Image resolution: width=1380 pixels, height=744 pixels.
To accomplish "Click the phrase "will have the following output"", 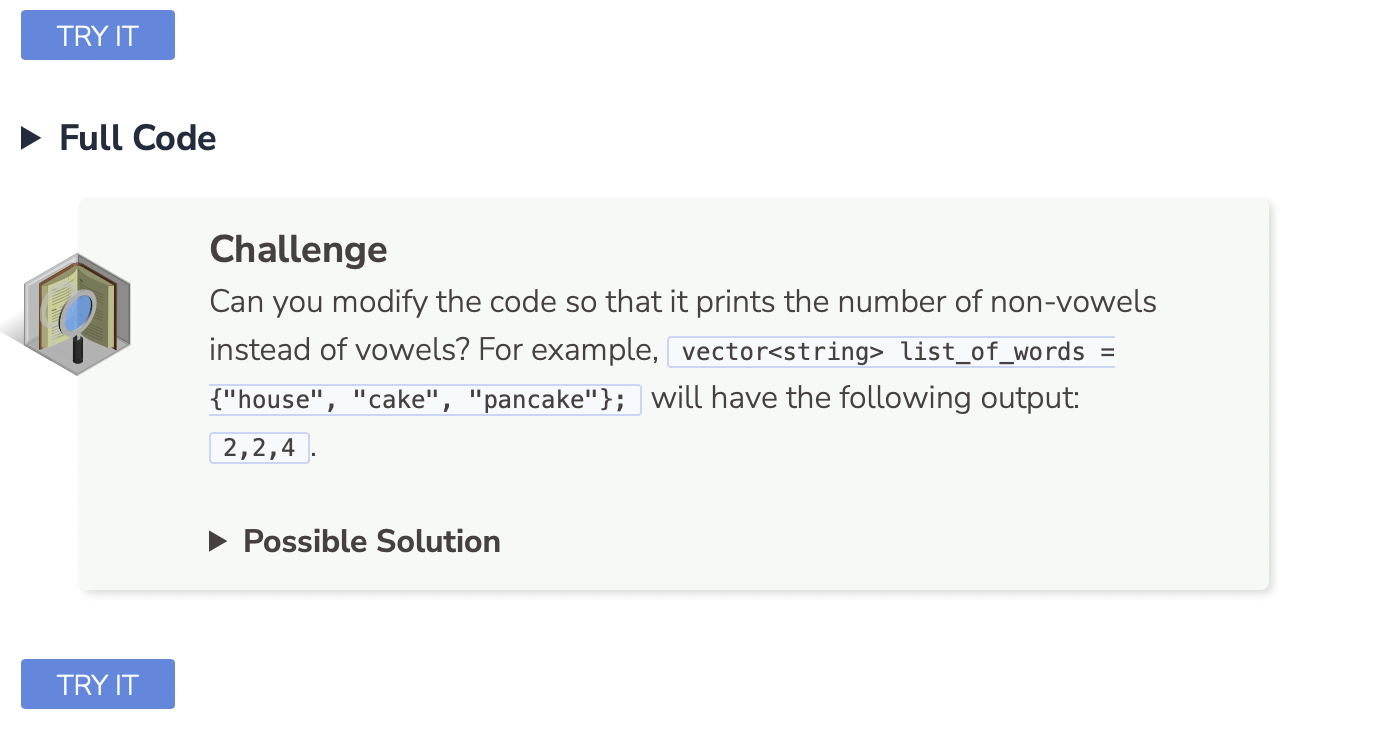I will (x=864, y=399).
